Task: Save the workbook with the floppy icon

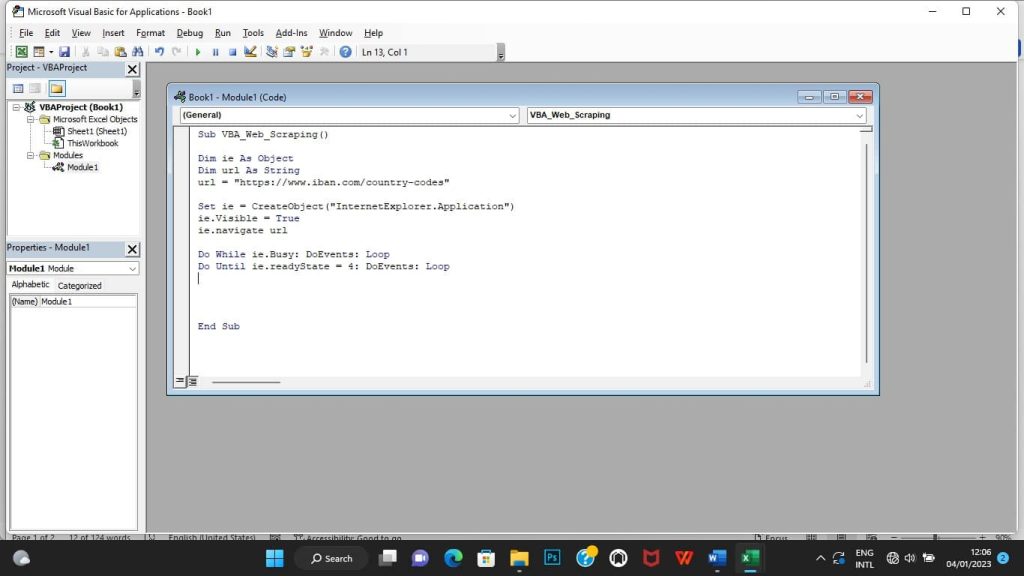Action: click(64, 52)
